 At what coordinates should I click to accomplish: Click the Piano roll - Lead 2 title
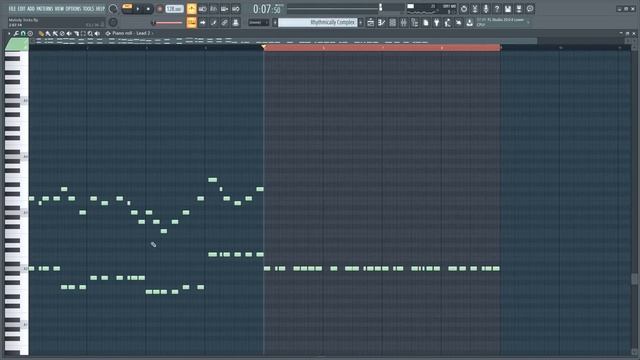131,33
